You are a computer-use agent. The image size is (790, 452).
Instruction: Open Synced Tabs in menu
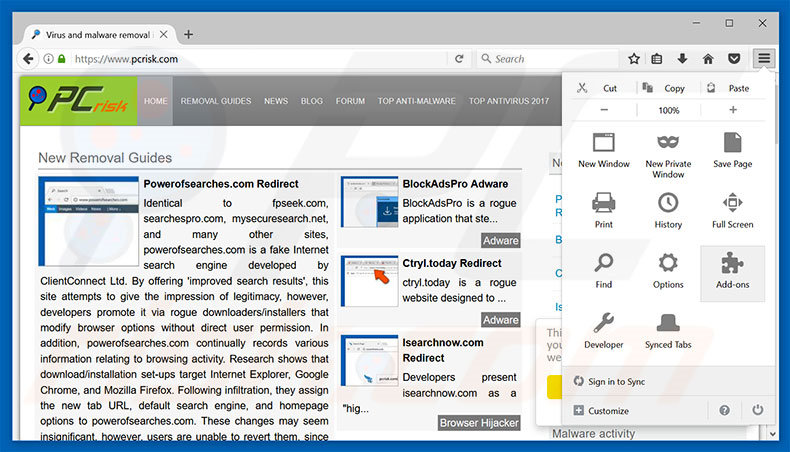(668, 331)
